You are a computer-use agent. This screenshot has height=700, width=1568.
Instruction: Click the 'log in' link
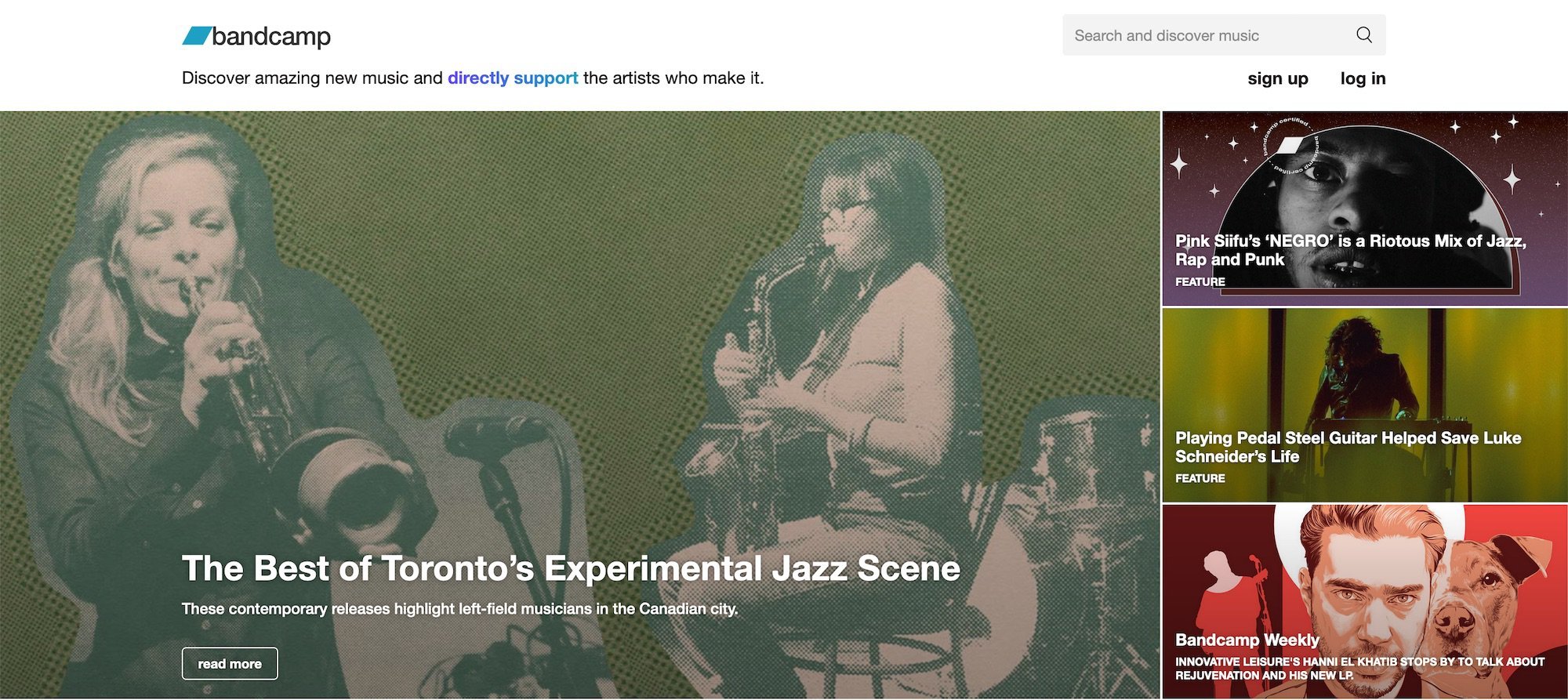pyautogui.click(x=1363, y=78)
